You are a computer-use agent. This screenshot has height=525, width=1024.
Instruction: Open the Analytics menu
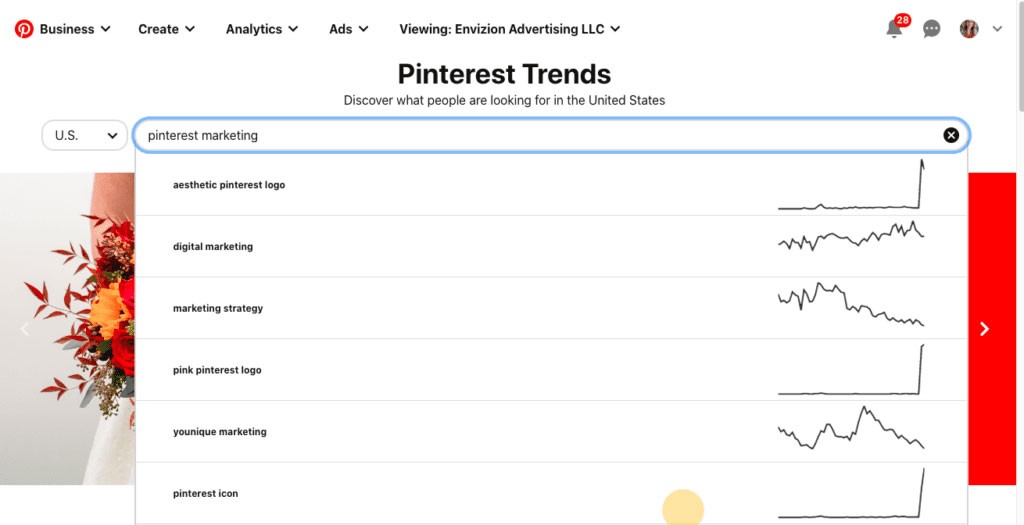pyautogui.click(x=262, y=29)
